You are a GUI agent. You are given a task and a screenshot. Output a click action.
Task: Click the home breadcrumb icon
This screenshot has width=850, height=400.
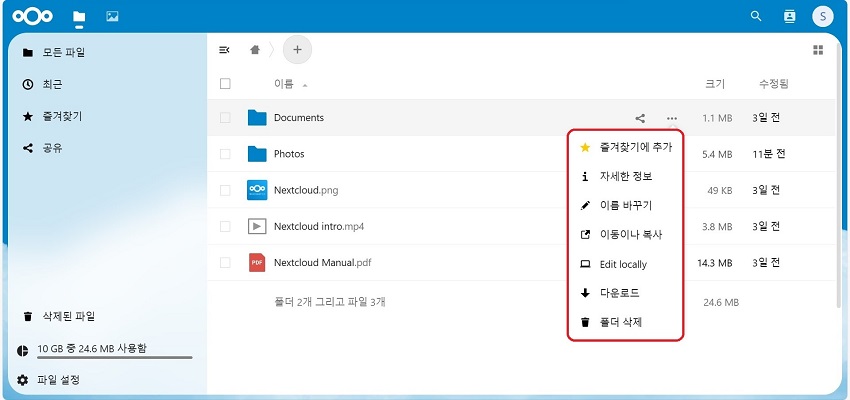257,49
